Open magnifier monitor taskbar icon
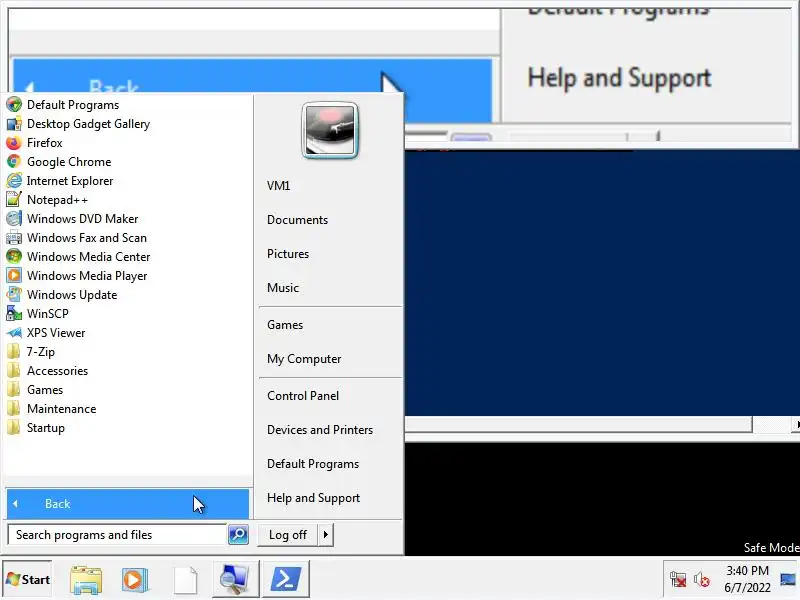 235,579
